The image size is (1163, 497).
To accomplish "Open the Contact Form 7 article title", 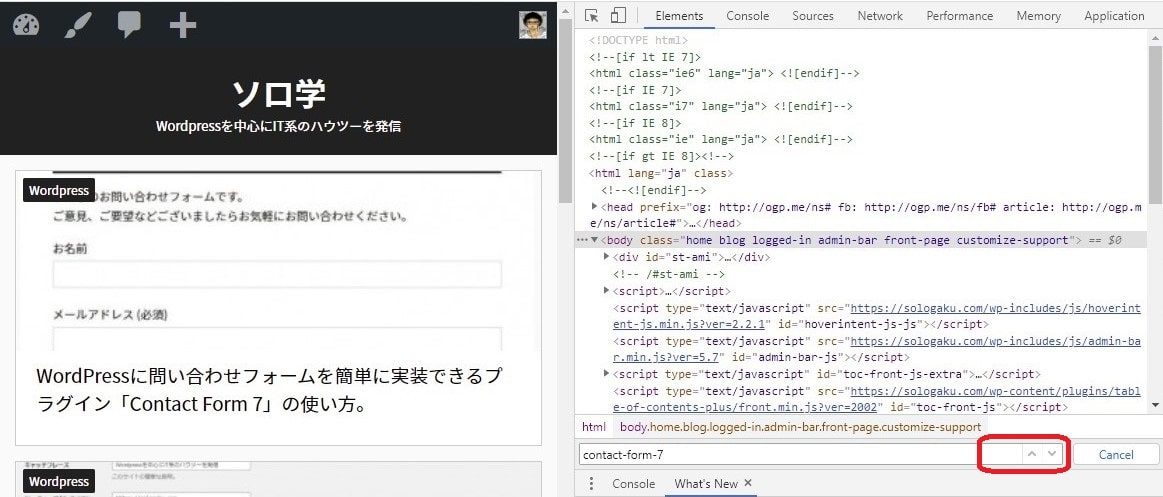I will coord(268,391).
